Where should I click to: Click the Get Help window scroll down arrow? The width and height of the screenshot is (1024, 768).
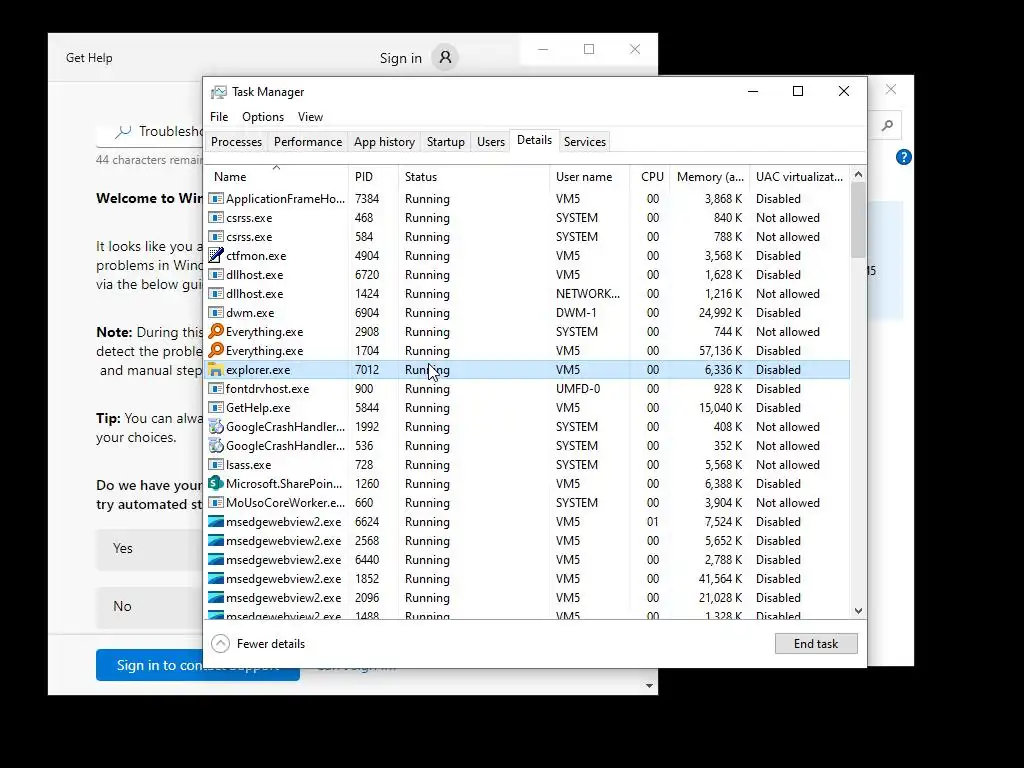(x=649, y=686)
